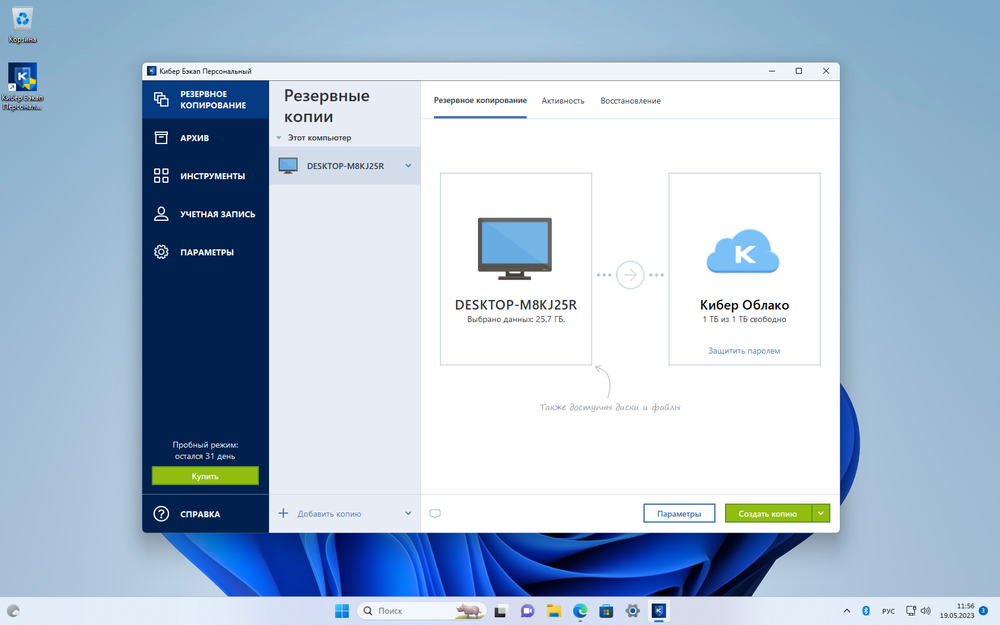
Task: Open the Settings (Параметры) gear icon in the sidebar
Action: tap(161, 252)
